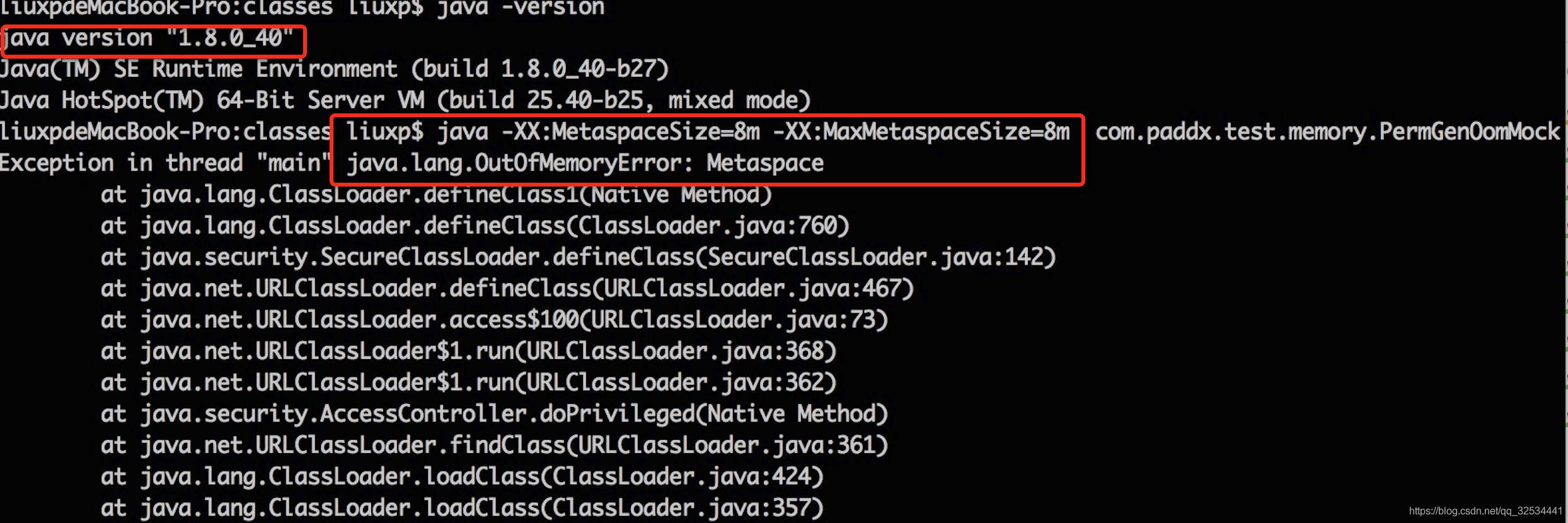Click the -XX:MetaspaceSize=8m argument
The height and width of the screenshot is (523, 1568).
click(x=630, y=132)
